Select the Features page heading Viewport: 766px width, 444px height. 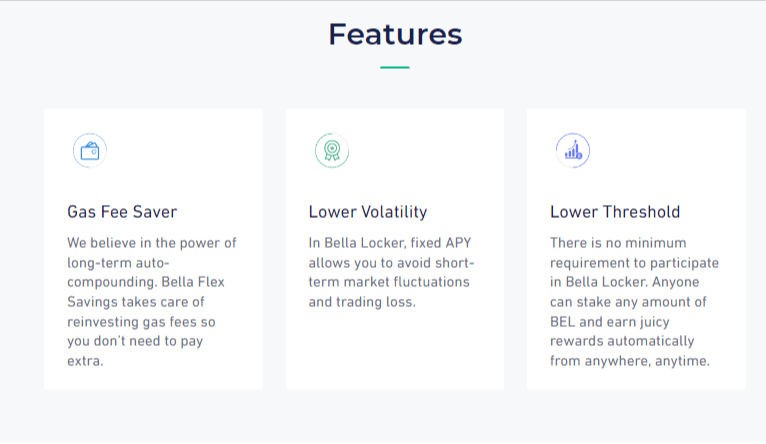tap(395, 34)
